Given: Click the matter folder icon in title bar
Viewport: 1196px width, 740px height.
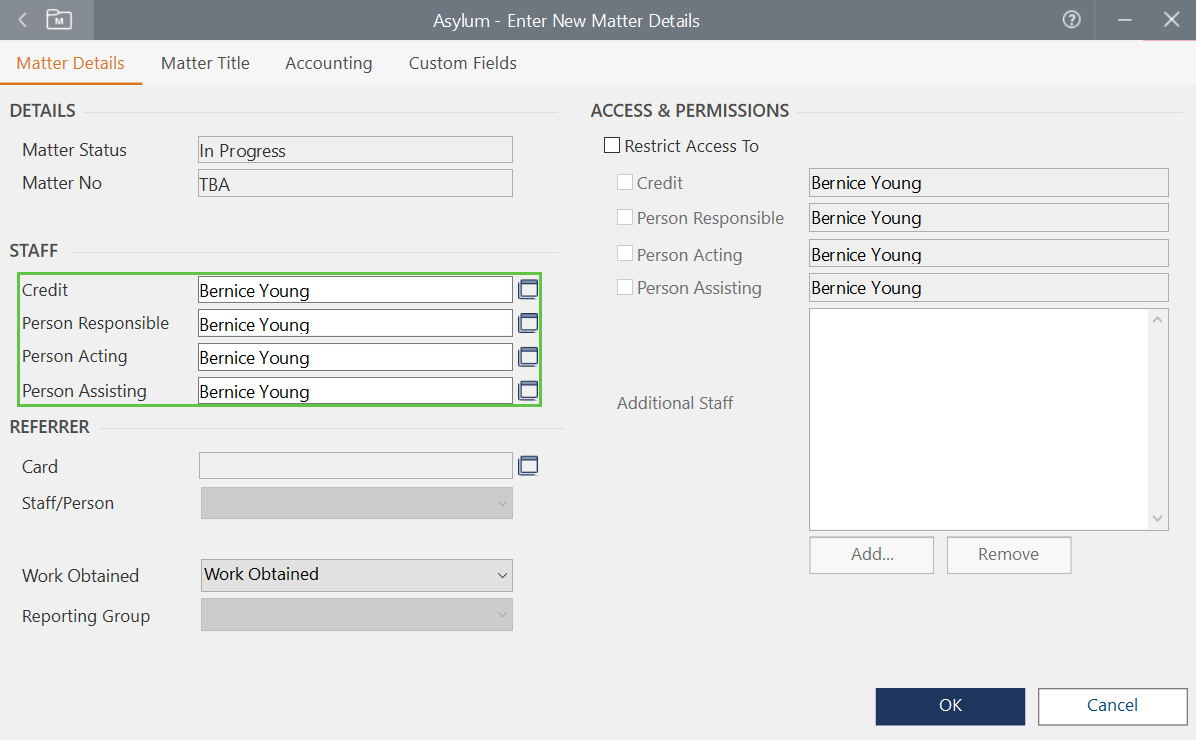Looking at the screenshot, I should pos(59,20).
